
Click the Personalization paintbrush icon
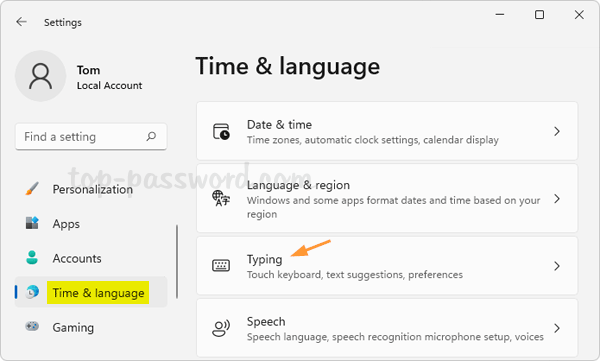pos(32,189)
